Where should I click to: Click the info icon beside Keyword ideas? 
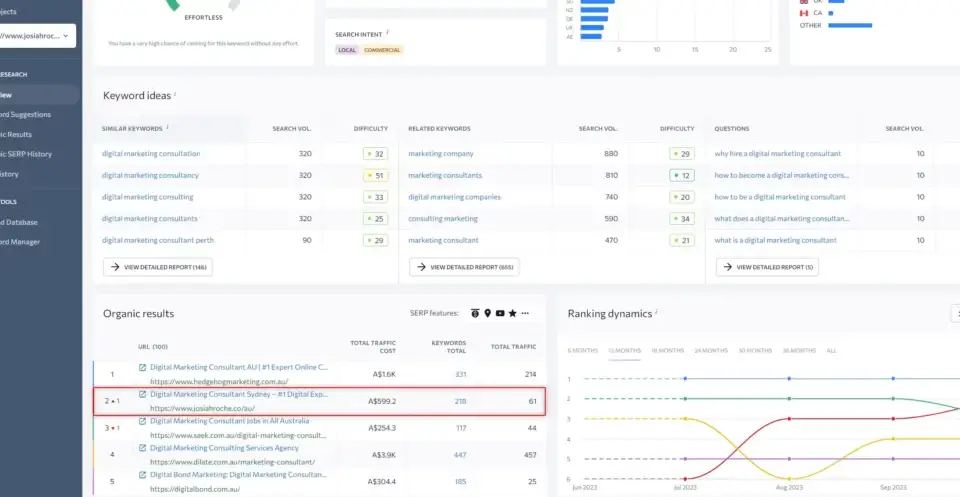[175, 94]
